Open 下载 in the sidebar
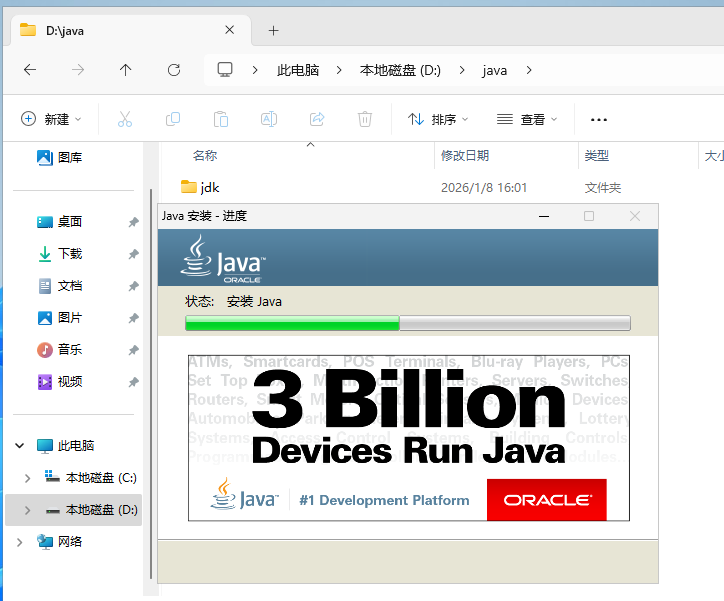The image size is (724, 601). point(60,253)
